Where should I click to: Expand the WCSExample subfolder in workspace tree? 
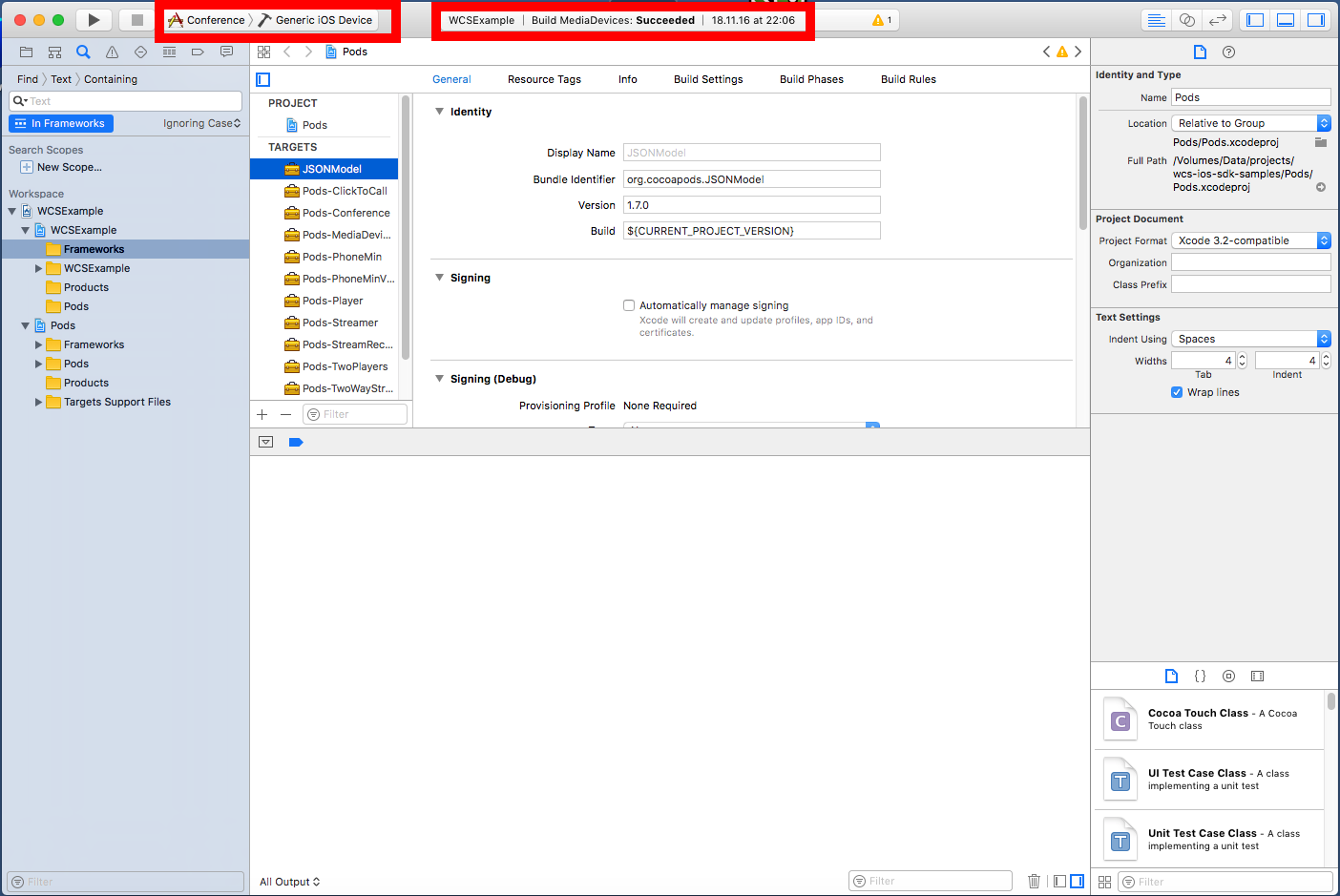(x=38, y=268)
